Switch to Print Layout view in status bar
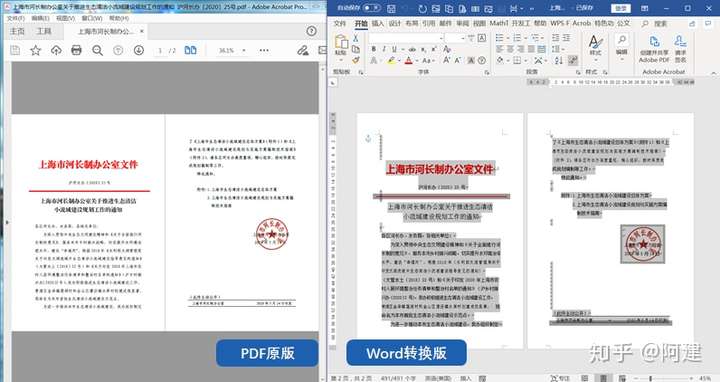720x382 pixels. (603, 378)
